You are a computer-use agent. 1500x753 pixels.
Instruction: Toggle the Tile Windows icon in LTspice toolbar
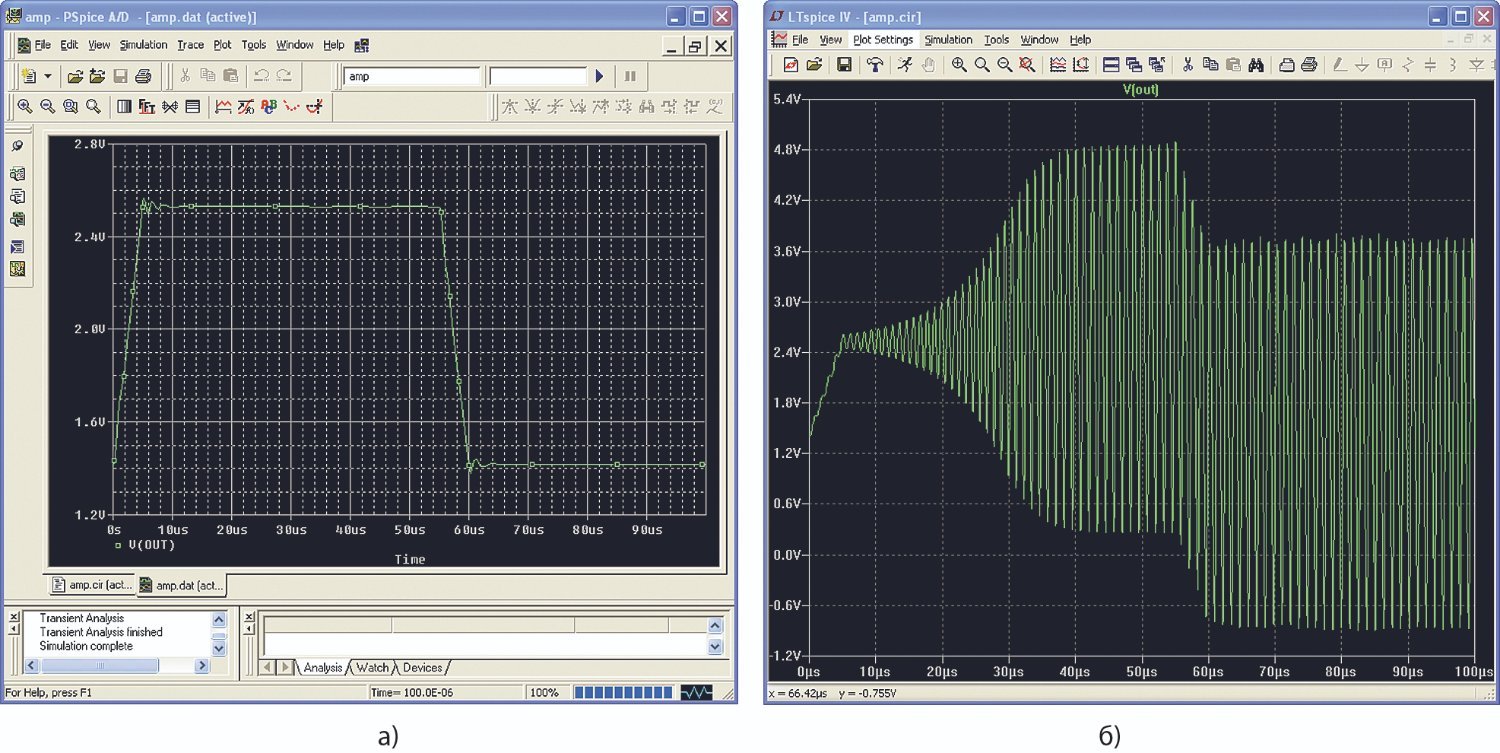click(x=1111, y=65)
